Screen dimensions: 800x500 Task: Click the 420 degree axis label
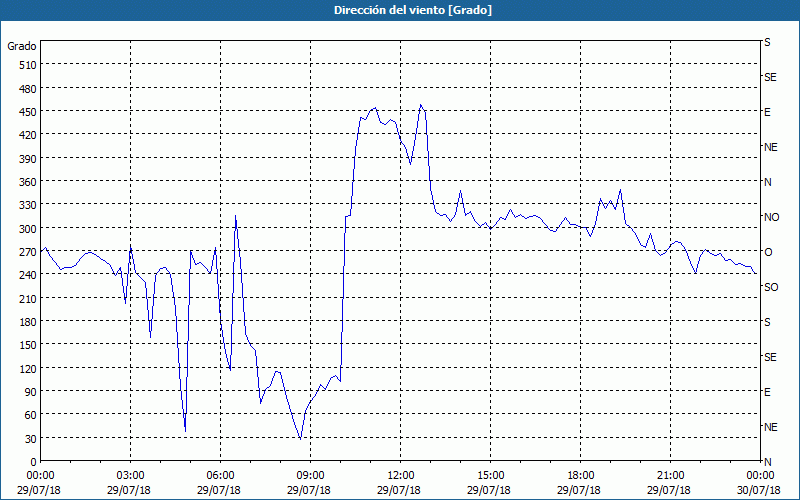[x=28, y=135]
